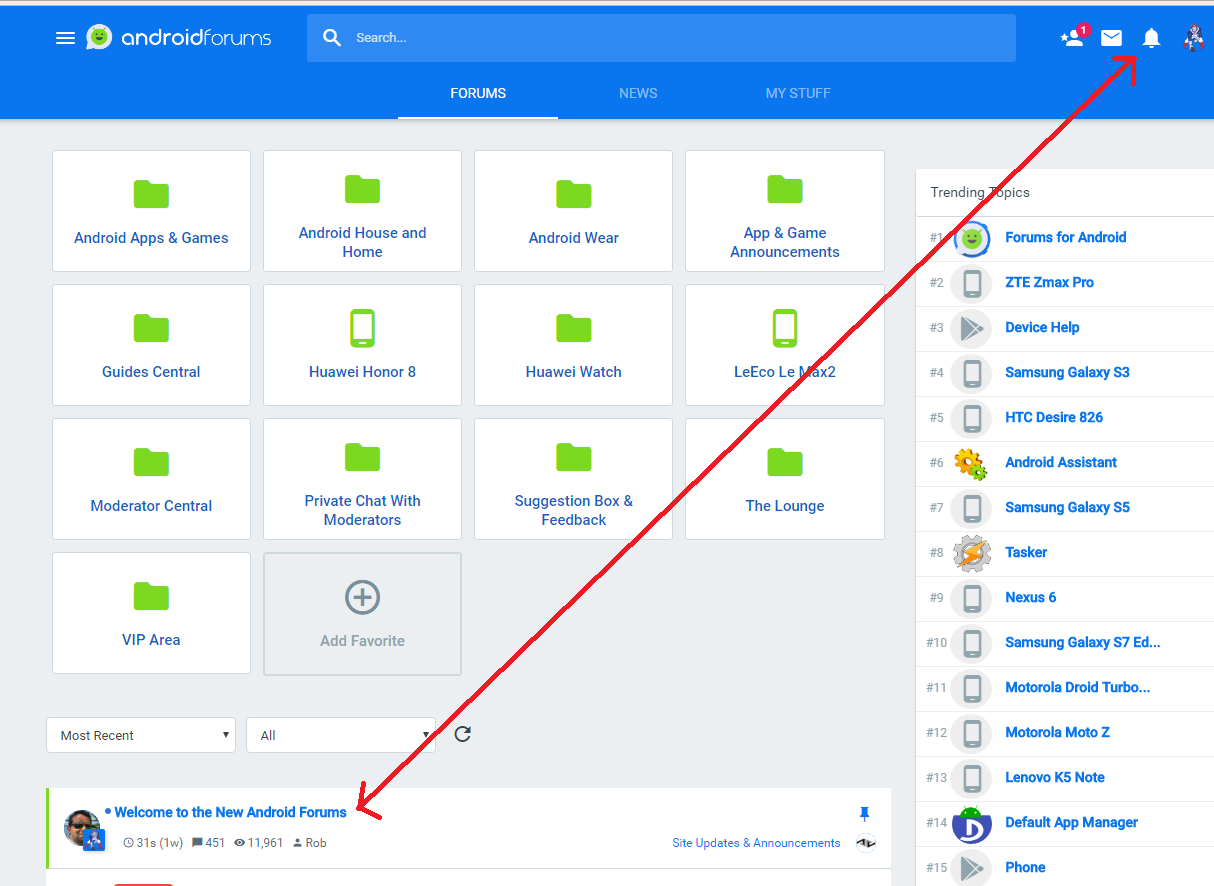Switch to the News tab

pyautogui.click(x=638, y=93)
